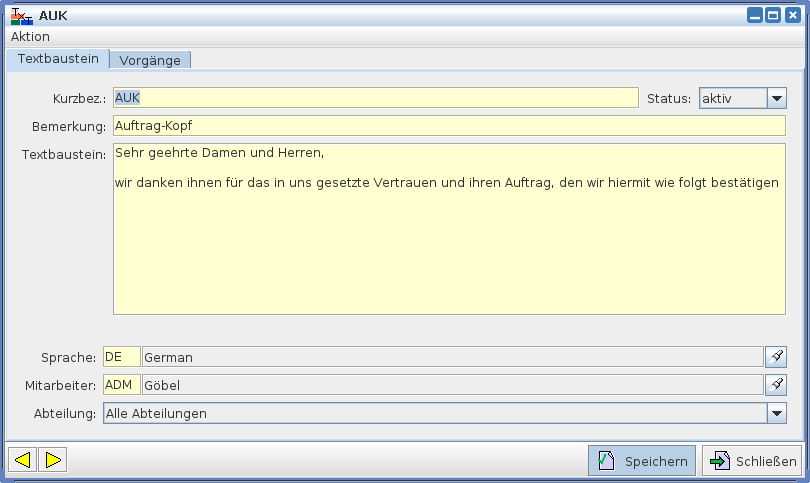The width and height of the screenshot is (810, 483).
Task: Click the AUK application icon in title bar
Action: point(21,16)
